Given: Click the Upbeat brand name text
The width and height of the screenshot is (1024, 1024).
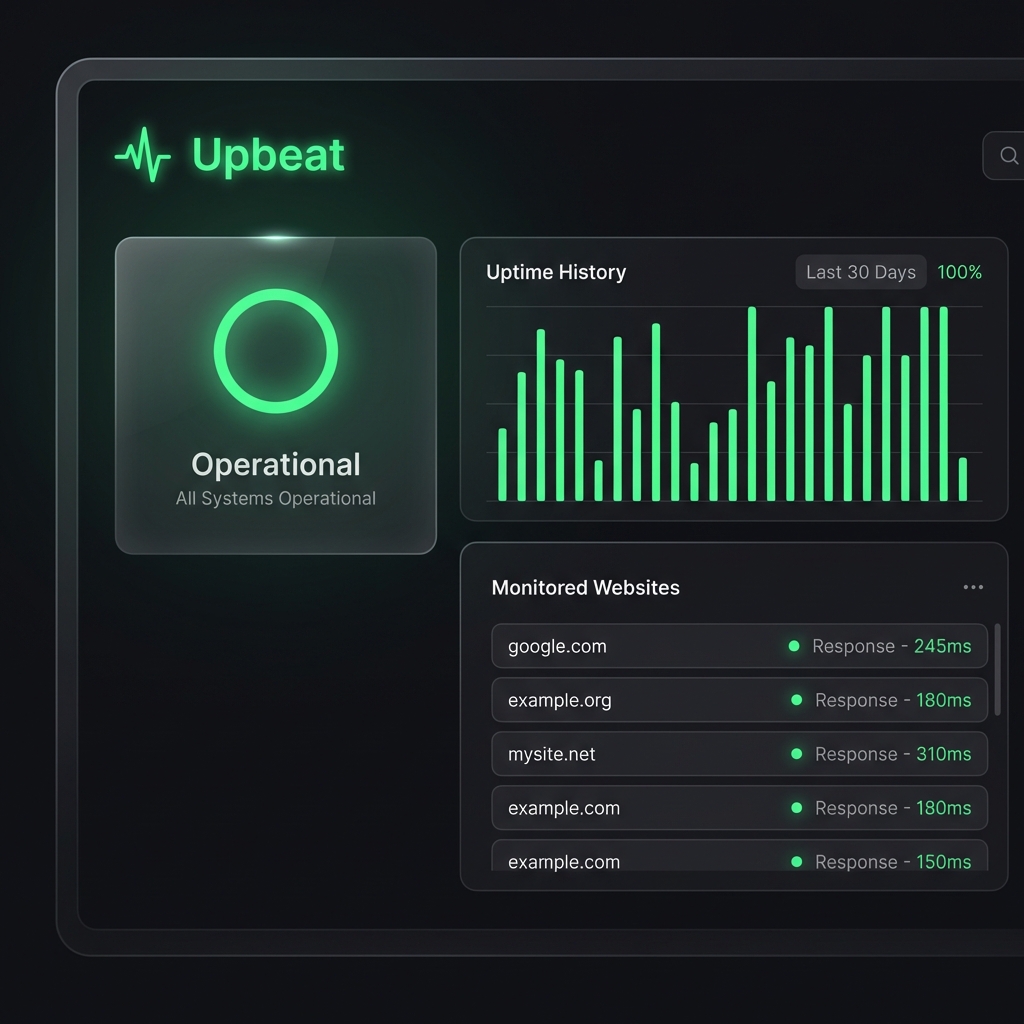Looking at the screenshot, I should [x=268, y=155].
